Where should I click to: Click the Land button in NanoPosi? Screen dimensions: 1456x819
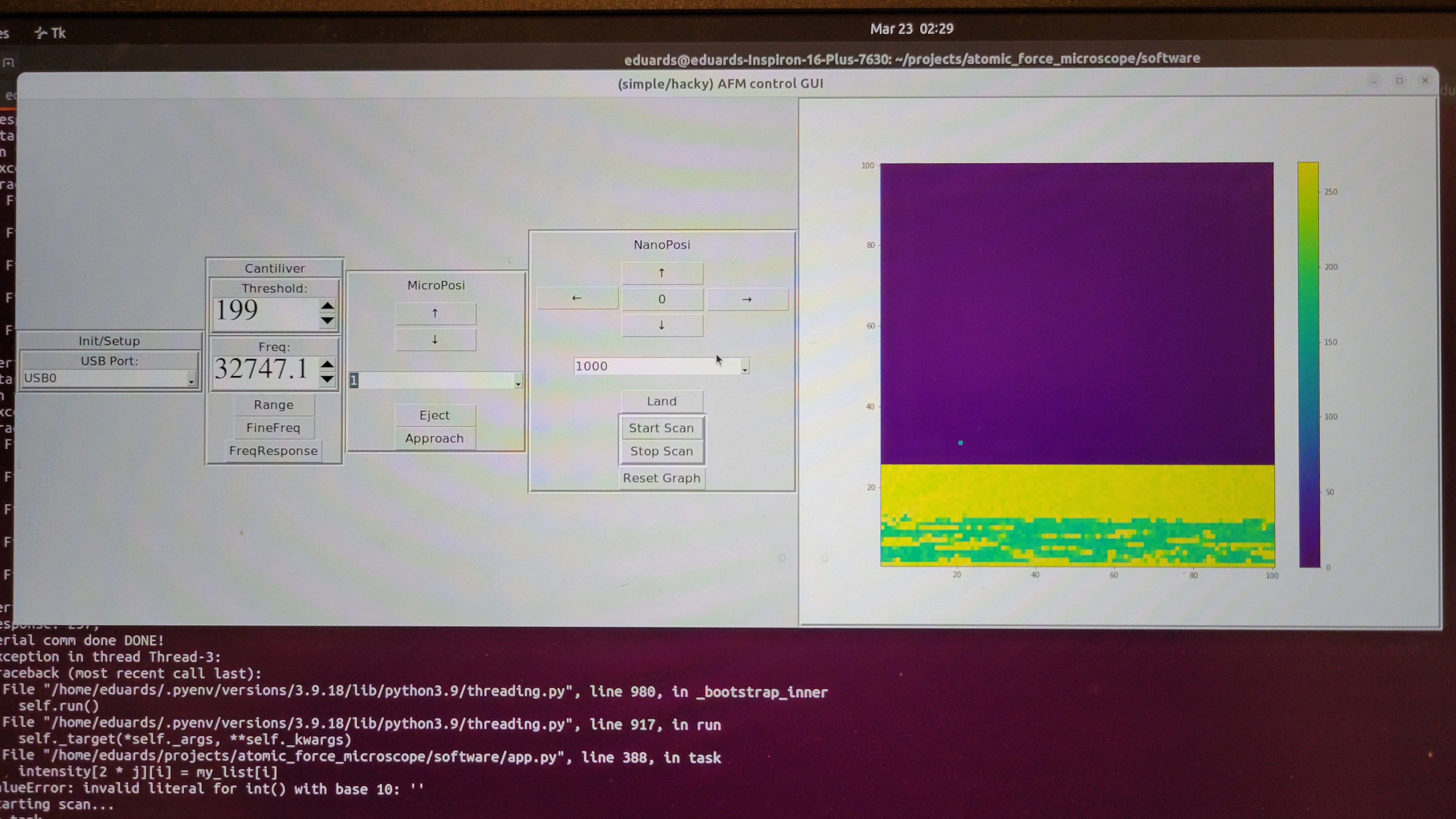[661, 401]
